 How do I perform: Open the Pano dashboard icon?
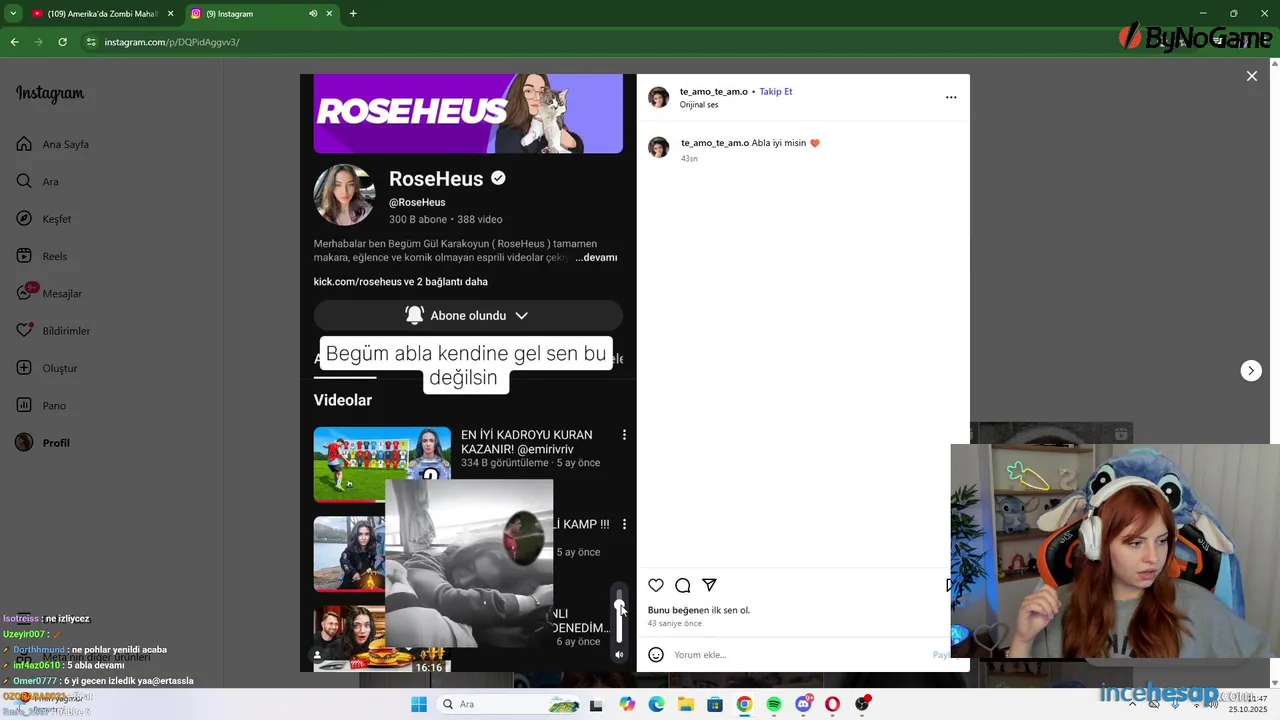[24, 405]
